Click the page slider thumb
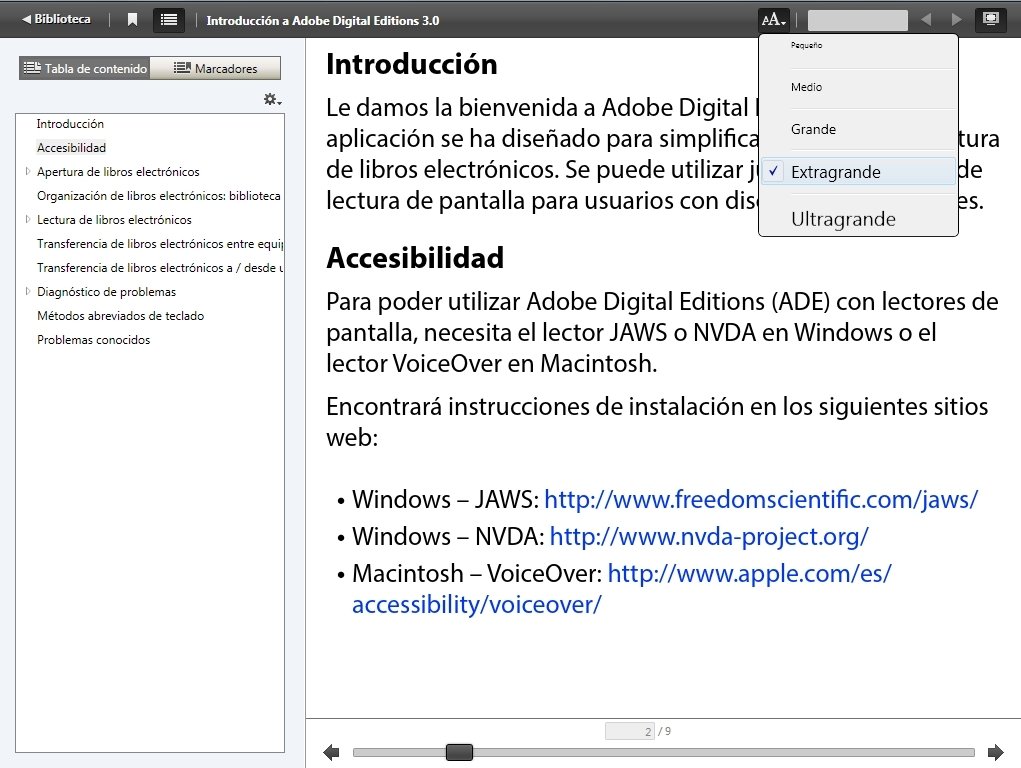 coord(459,752)
